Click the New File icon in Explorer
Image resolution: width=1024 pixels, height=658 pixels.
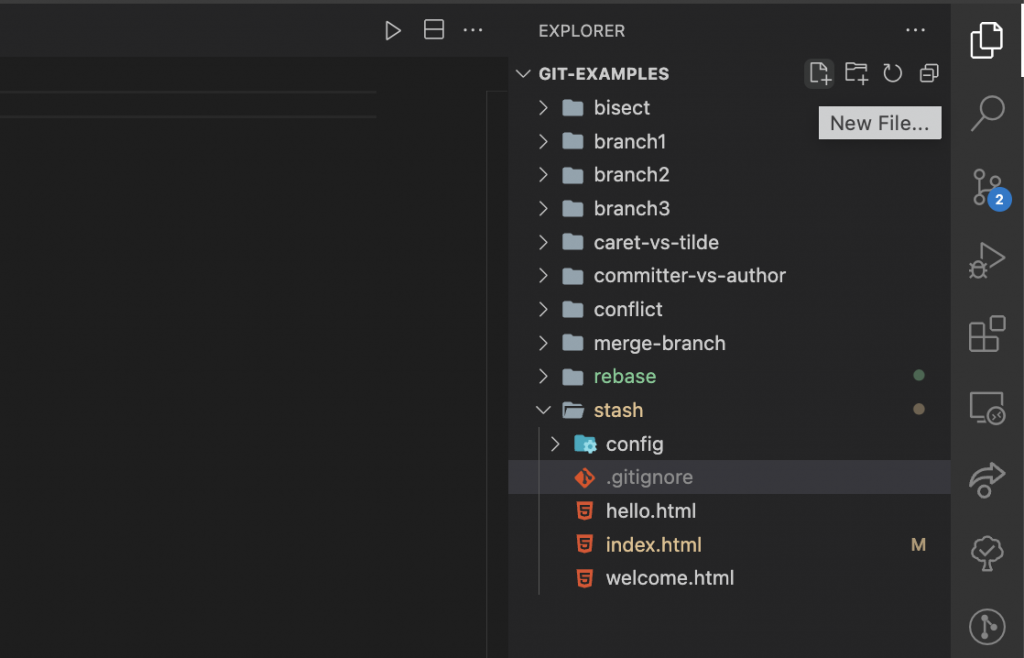point(820,73)
